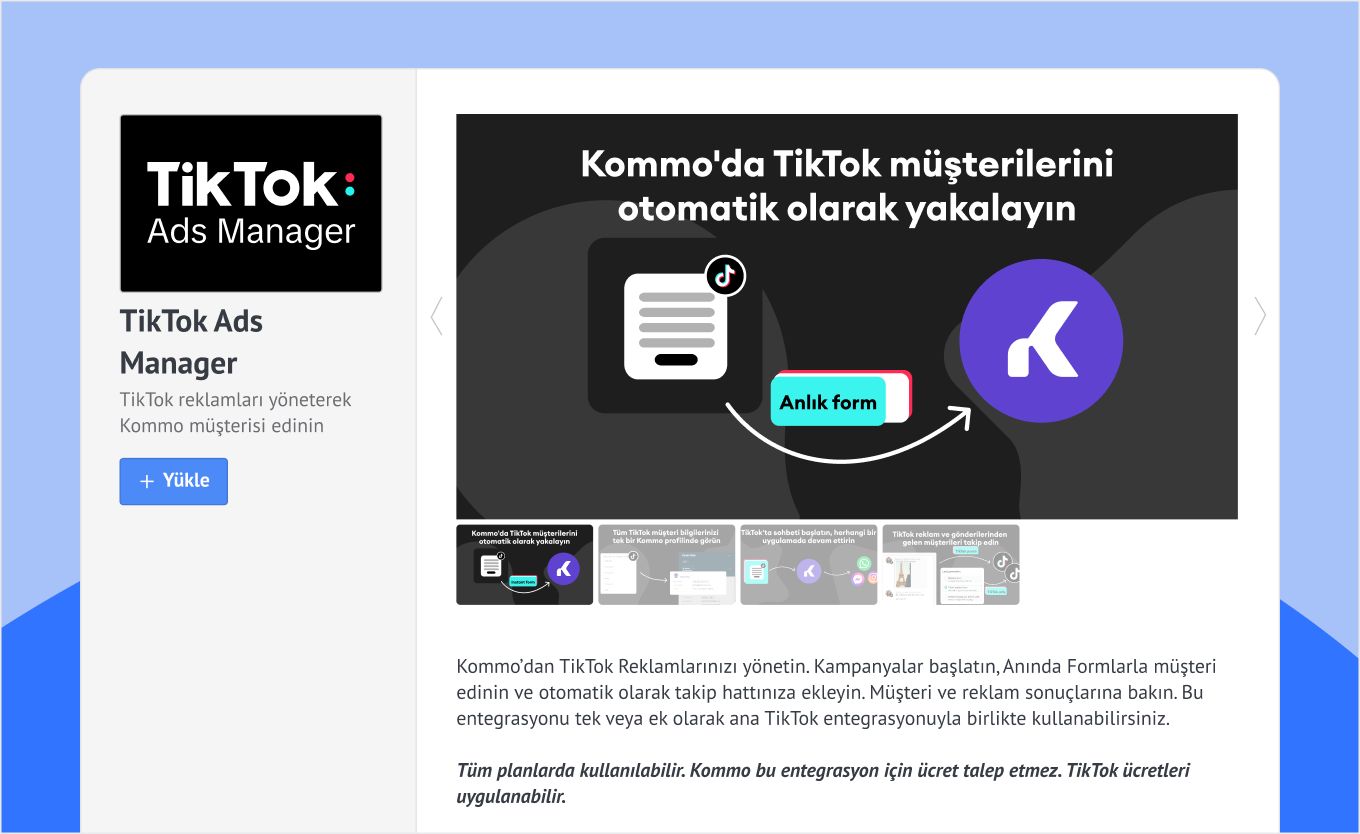Click the "Kommo'dan TikTok Reklamlarınızı yönetin" description paragraph
This screenshot has height=834, width=1360.
tap(836, 692)
